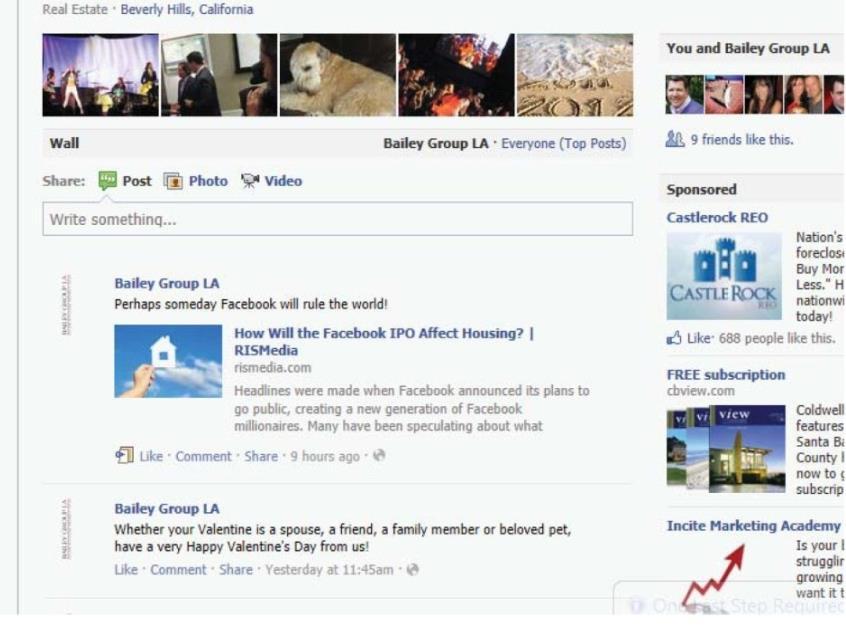The width and height of the screenshot is (846, 627).
Task: Open the sleeping dog photo thumbnail
Action: pyautogui.click(x=338, y=75)
